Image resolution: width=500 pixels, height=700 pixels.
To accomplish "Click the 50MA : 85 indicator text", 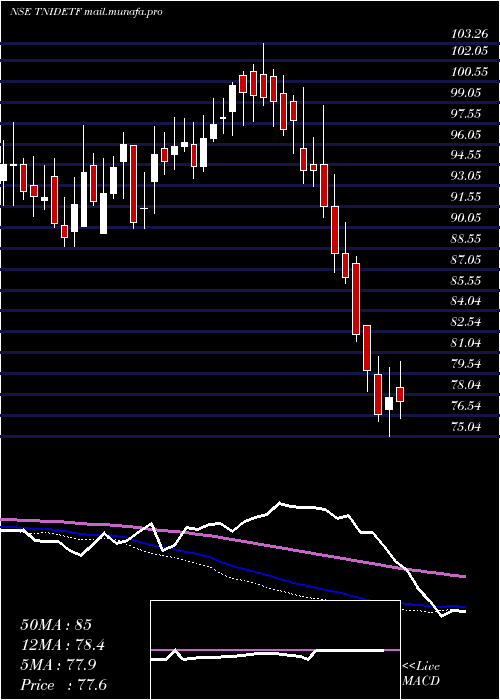I will (x=56, y=625).
